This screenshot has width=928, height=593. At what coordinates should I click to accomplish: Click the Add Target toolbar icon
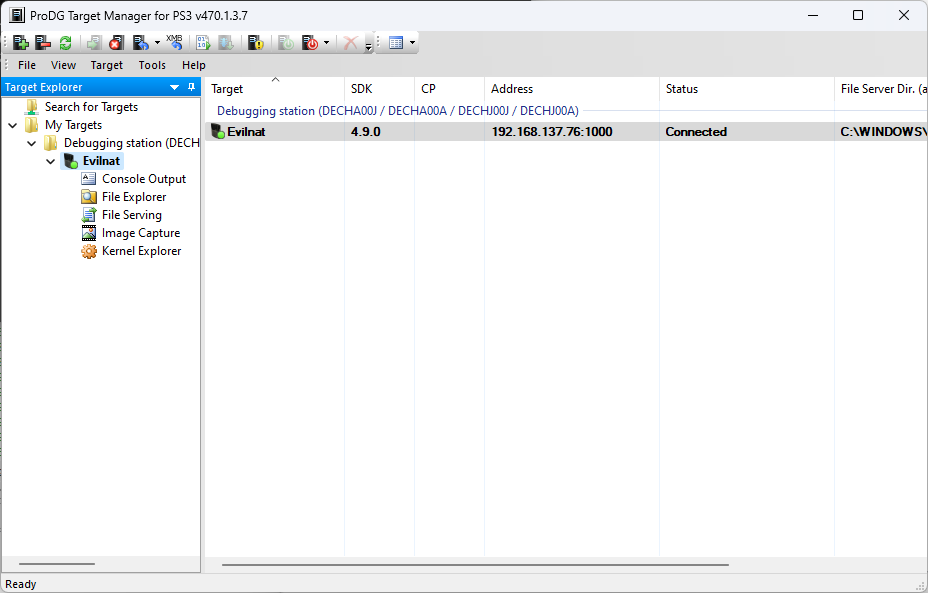(21, 43)
